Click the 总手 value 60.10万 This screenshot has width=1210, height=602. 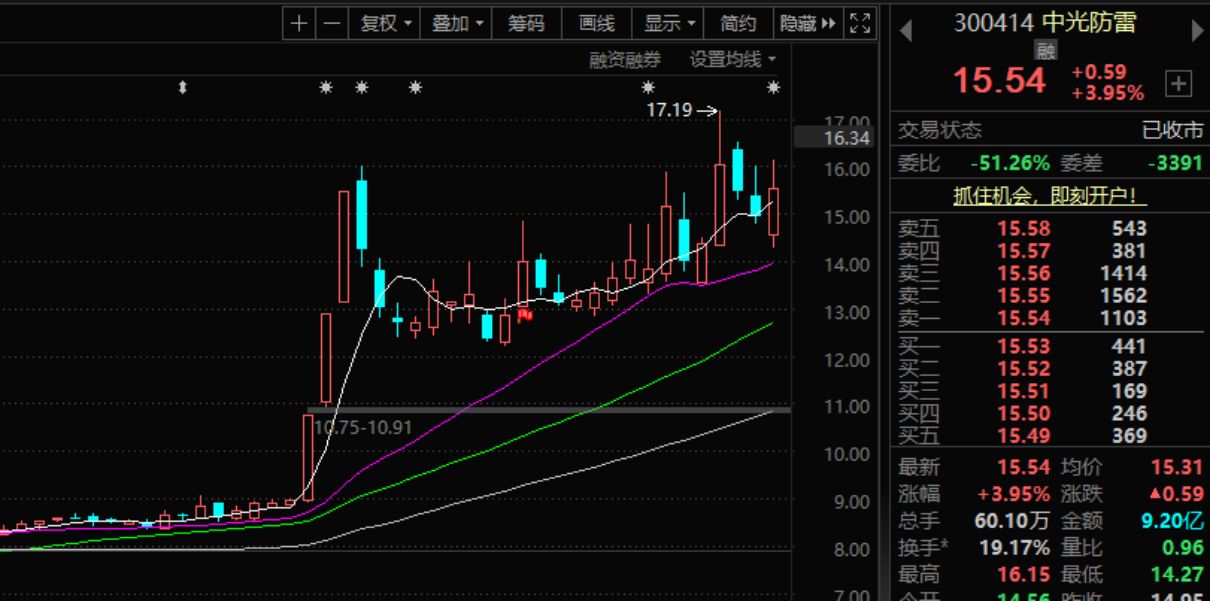pyautogui.click(x=1012, y=521)
